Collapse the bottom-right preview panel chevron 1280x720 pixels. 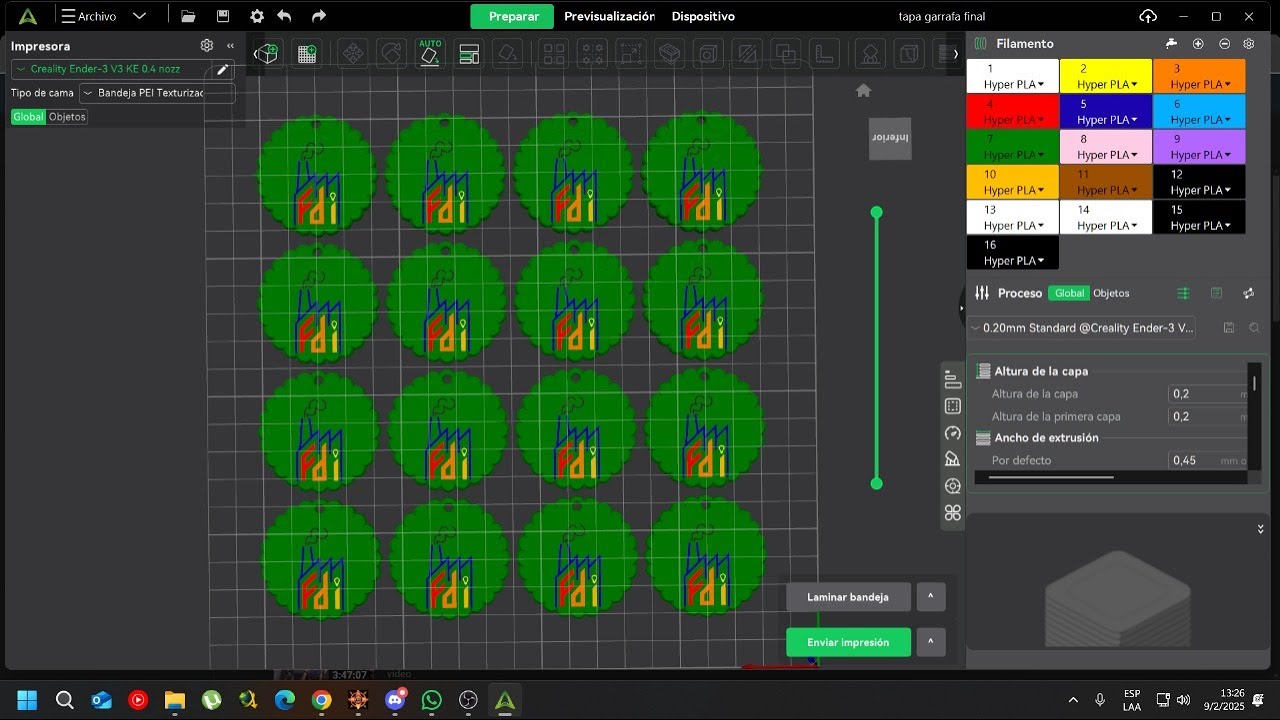point(1260,529)
